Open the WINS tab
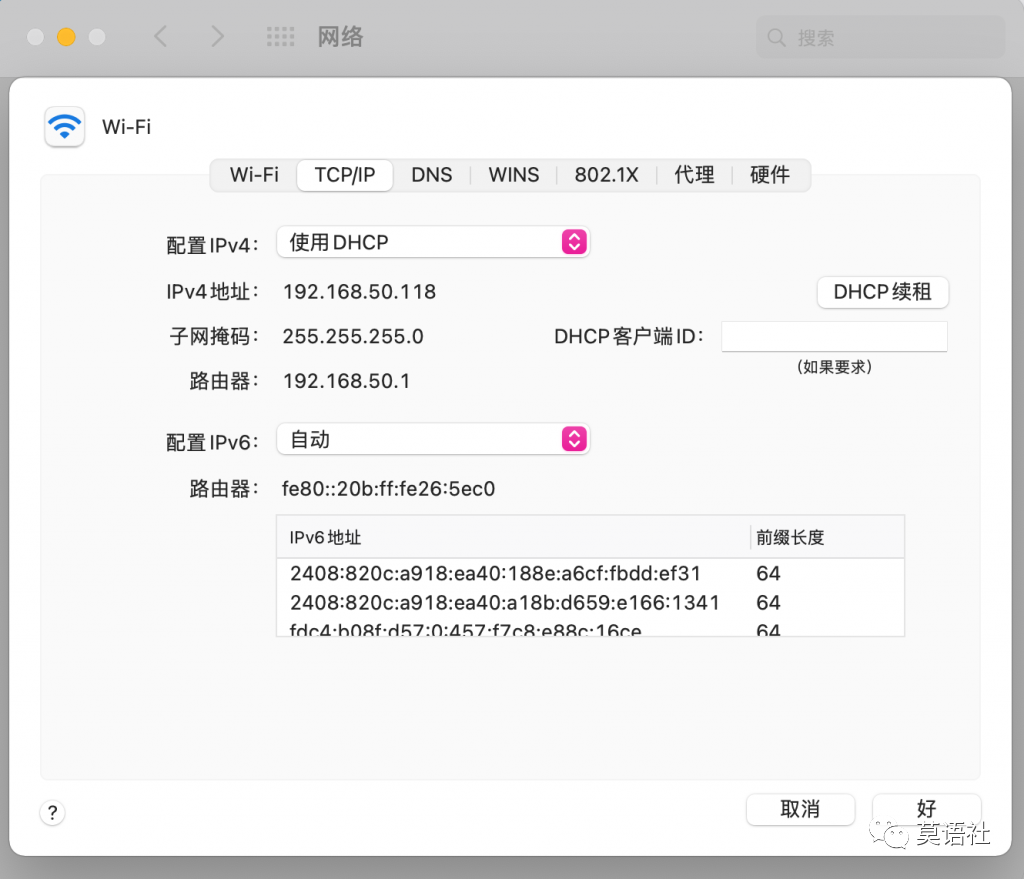The width and height of the screenshot is (1024, 879). click(514, 175)
